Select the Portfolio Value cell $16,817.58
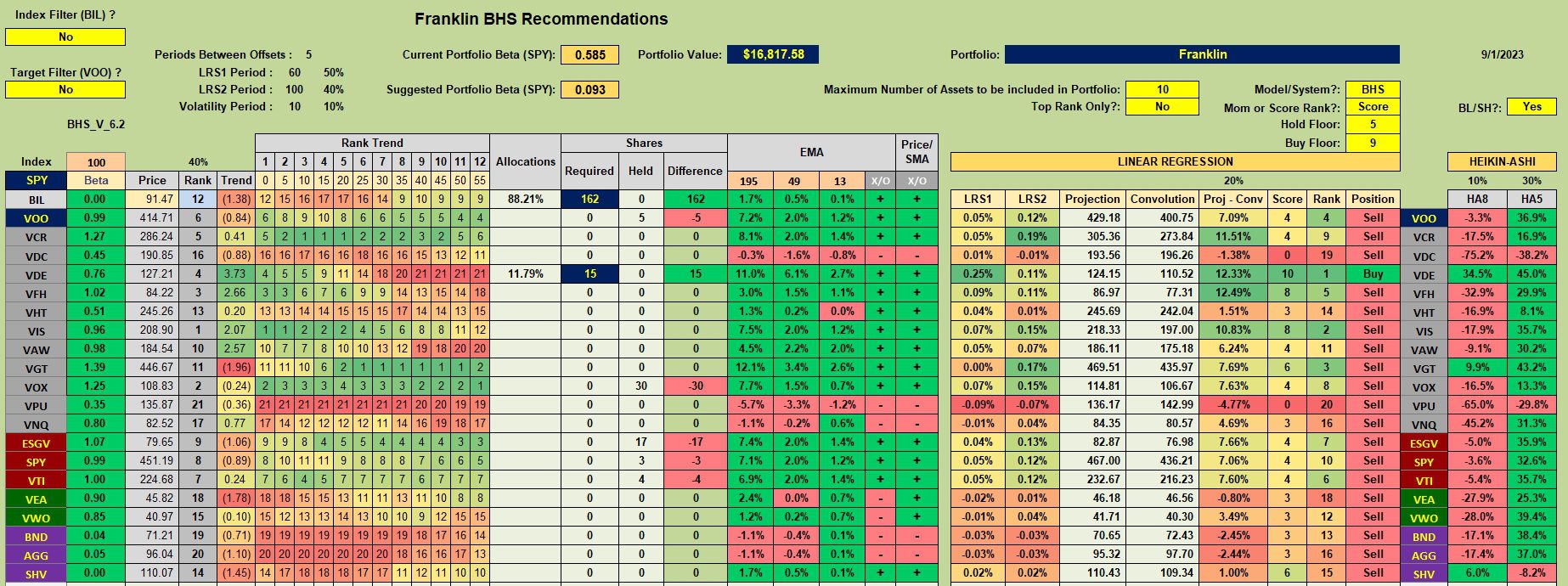Image resolution: width=1568 pixels, height=586 pixels. [773, 54]
